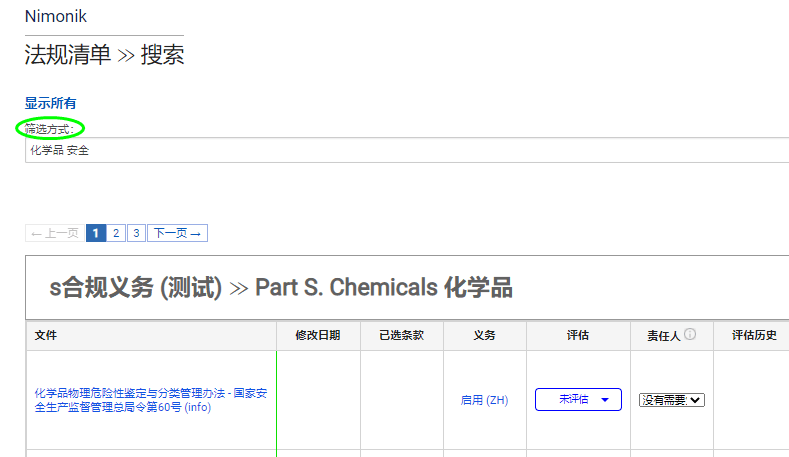Click the 修改日期 column header
The width and height of the screenshot is (789, 457).
pyautogui.click(x=317, y=336)
